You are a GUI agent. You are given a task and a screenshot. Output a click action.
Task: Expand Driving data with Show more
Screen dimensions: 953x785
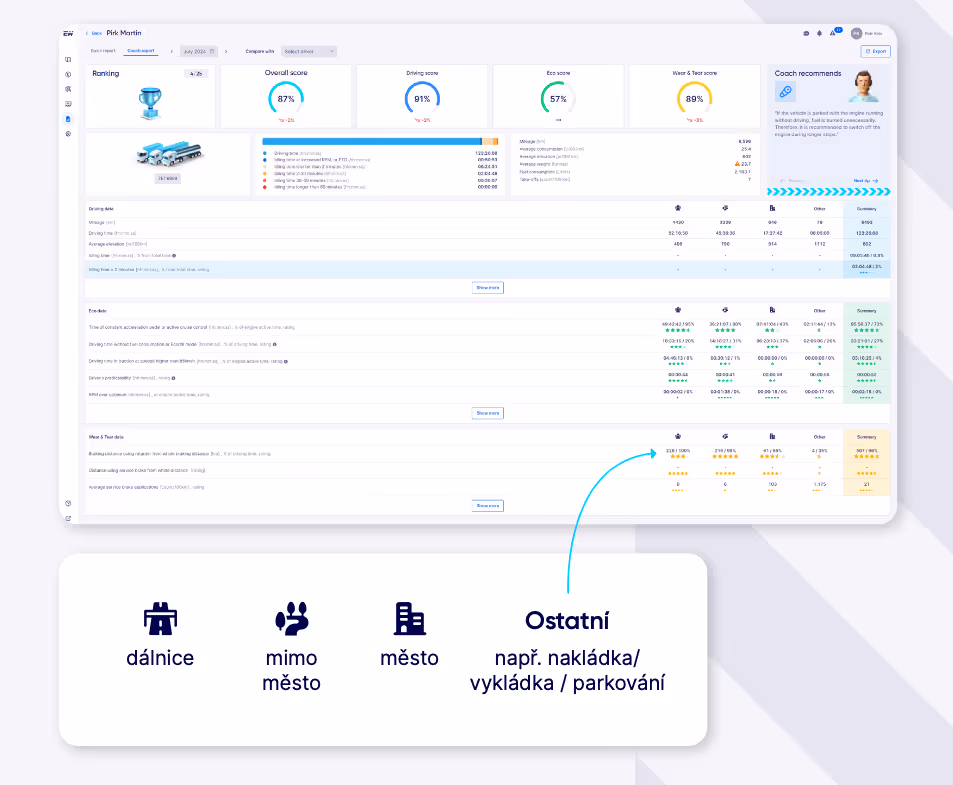coord(487,287)
